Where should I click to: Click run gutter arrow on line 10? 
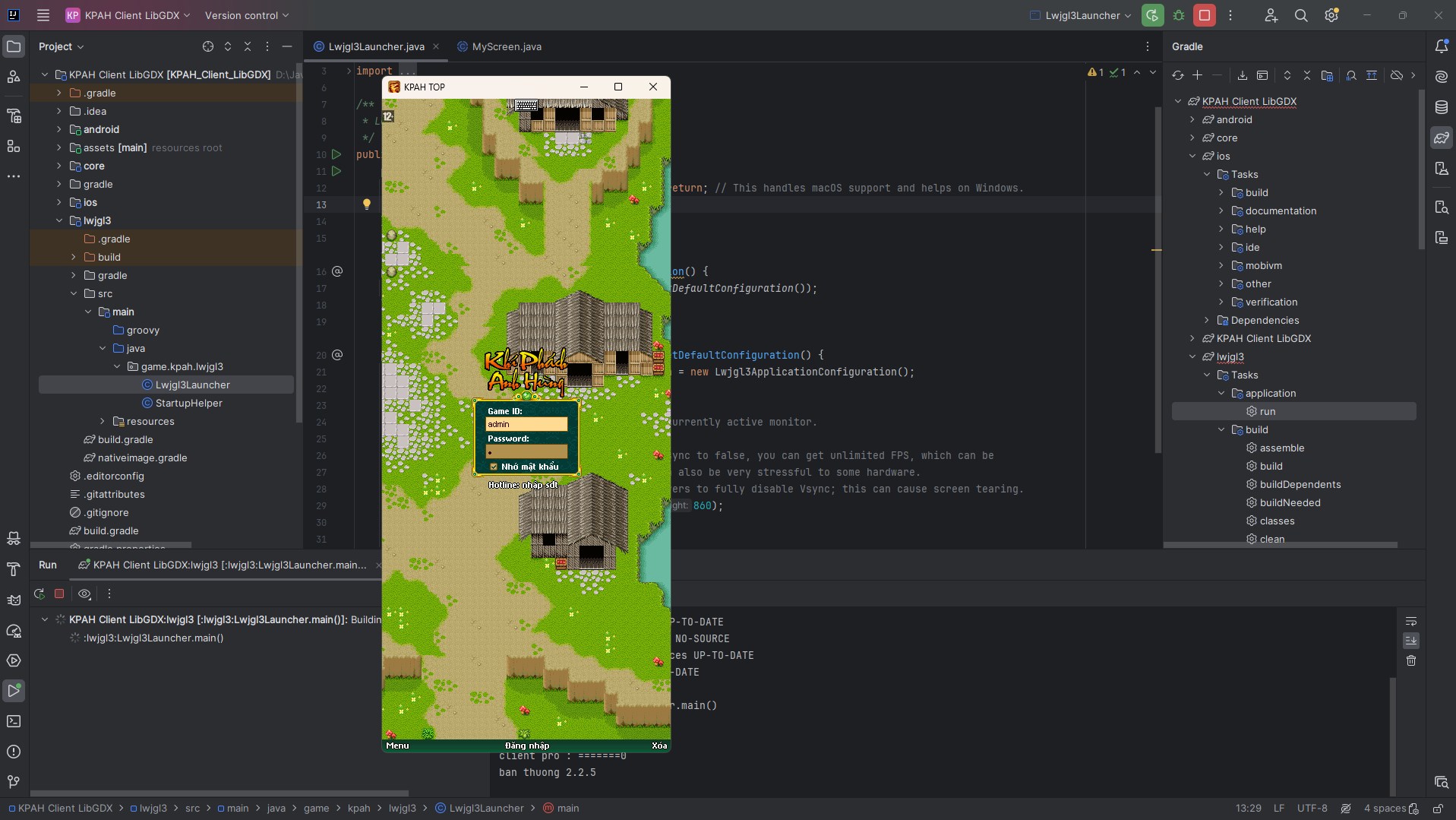pyautogui.click(x=336, y=154)
